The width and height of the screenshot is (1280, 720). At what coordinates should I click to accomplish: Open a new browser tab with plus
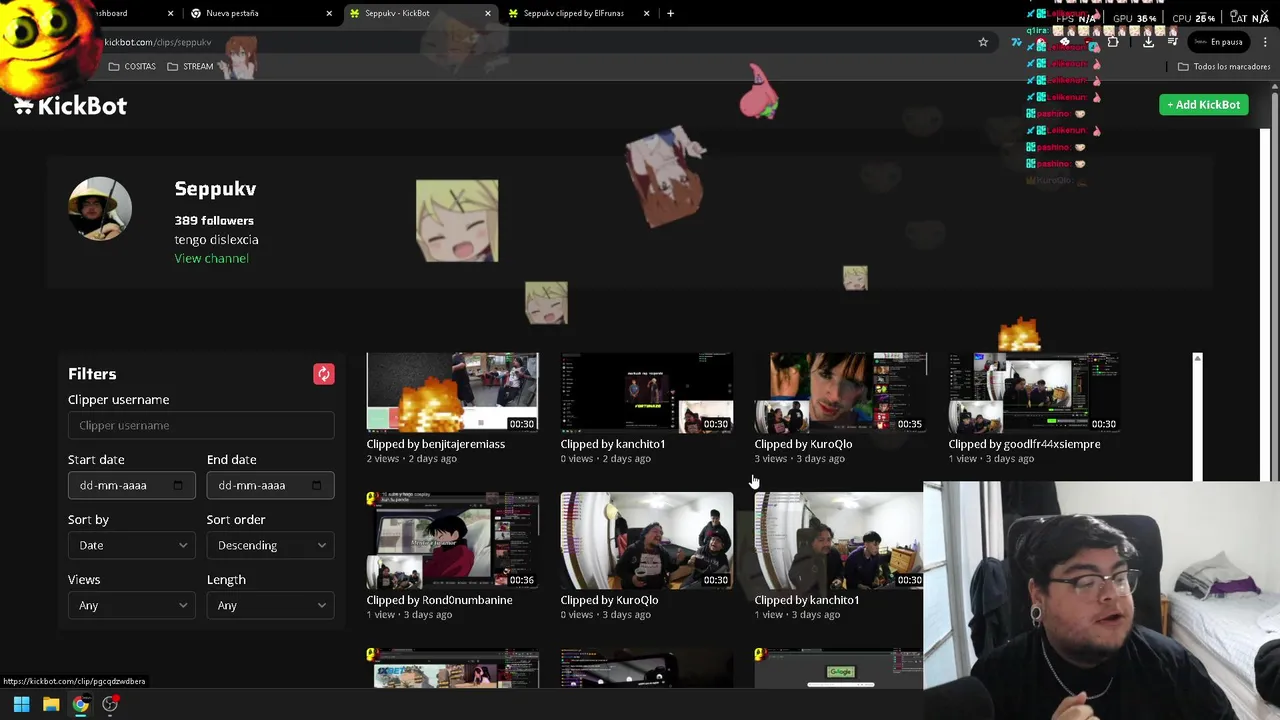coord(670,13)
